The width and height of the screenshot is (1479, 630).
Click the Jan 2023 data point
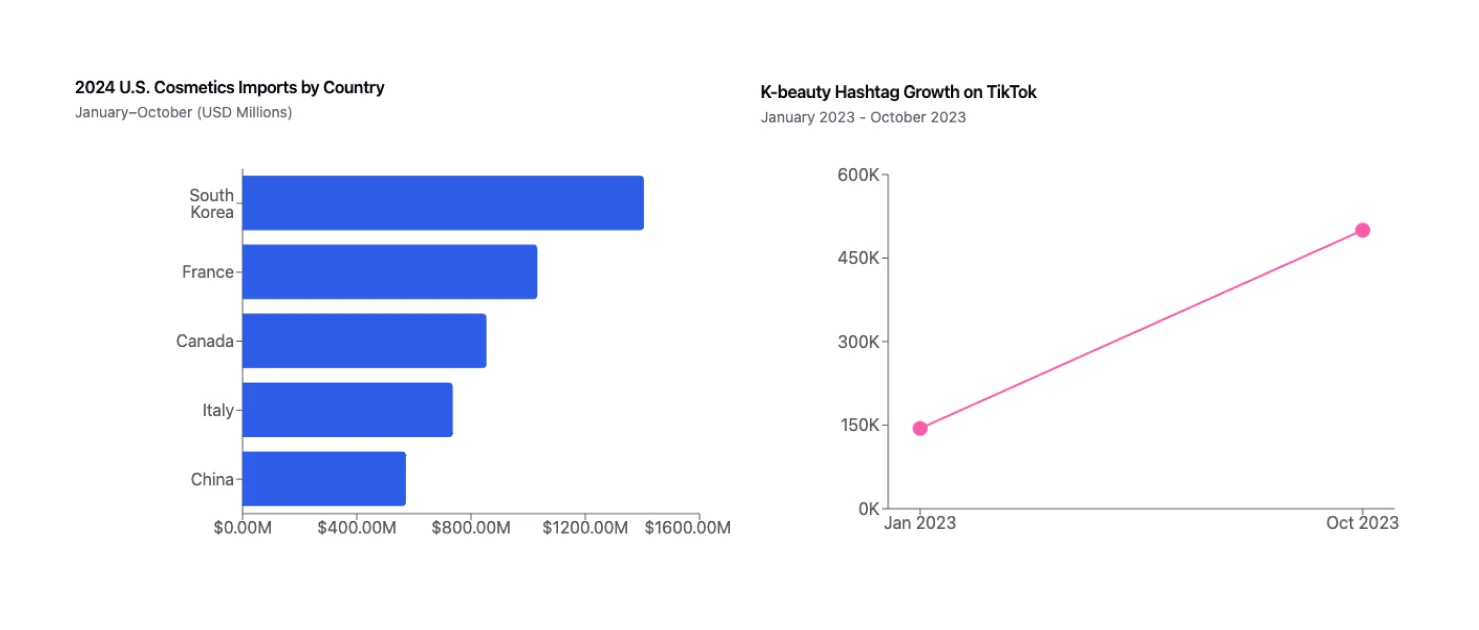[918, 428]
